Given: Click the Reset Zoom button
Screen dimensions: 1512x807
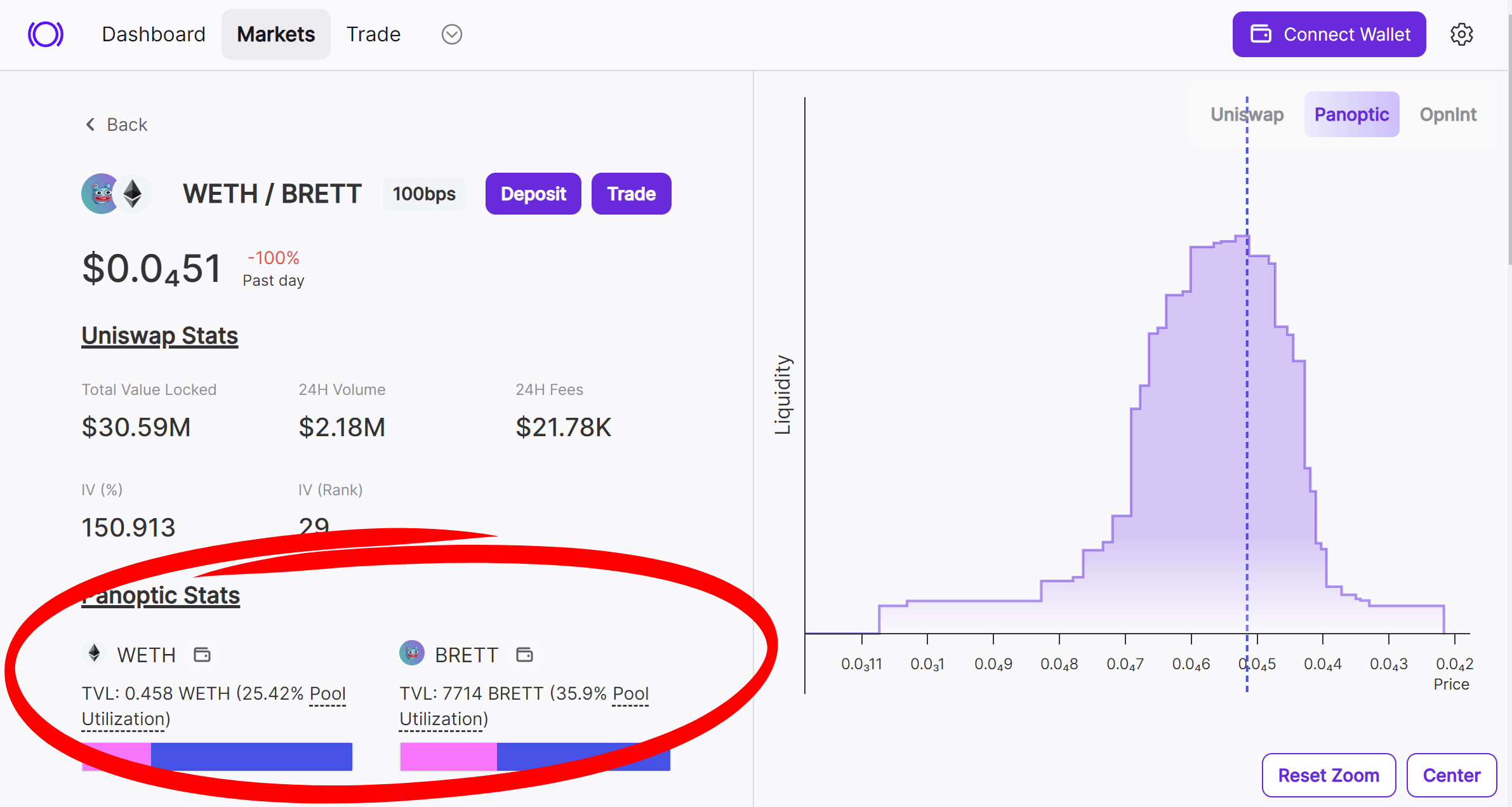Looking at the screenshot, I should point(1329,775).
